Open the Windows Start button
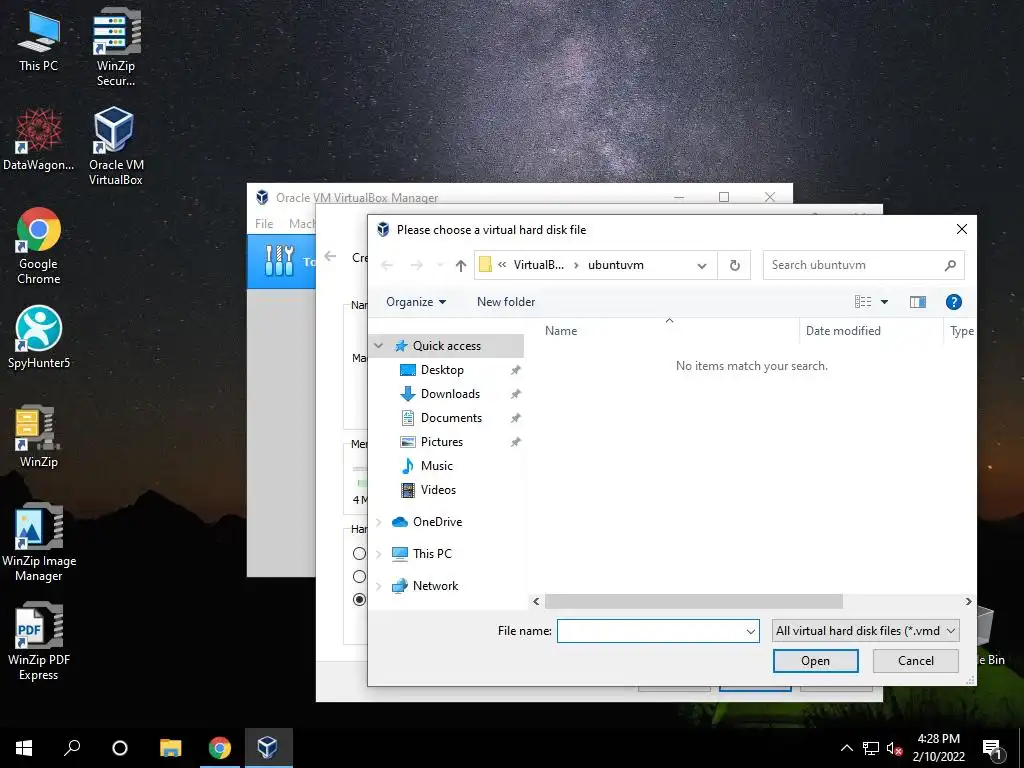Viewport: 1024px width, 768px height. click(24, 748)
